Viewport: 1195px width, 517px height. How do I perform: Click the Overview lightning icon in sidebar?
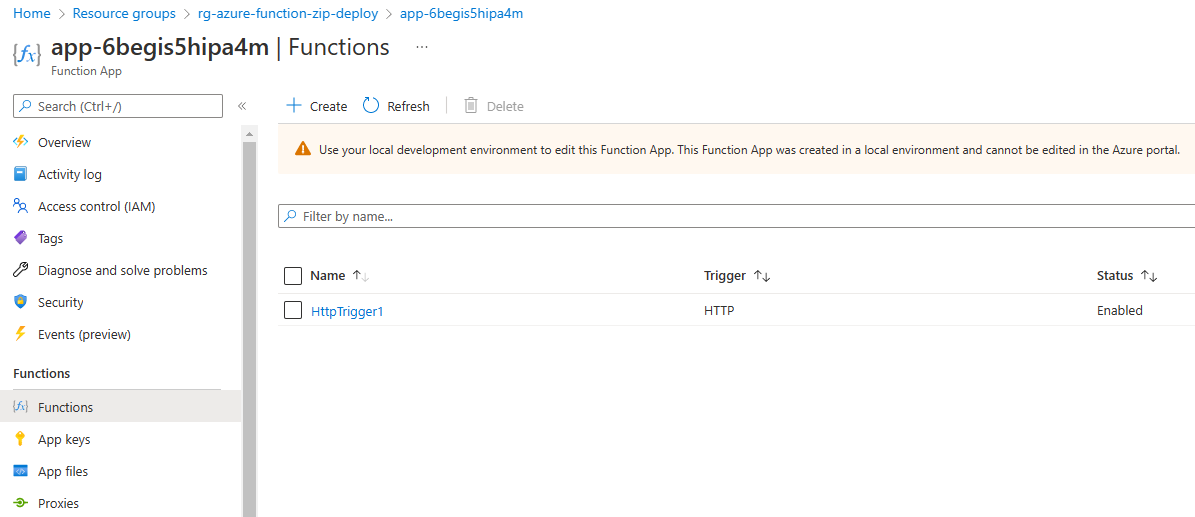pos(21,143)
